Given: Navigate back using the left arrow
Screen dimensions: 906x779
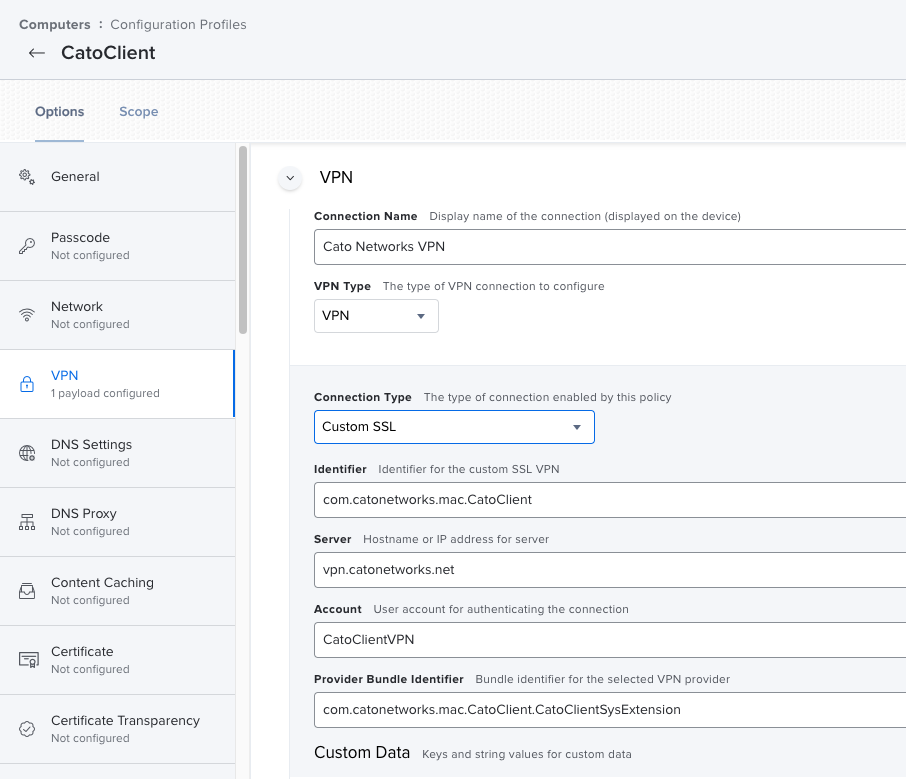Looking at the screenshot, I should coord(36,53).
